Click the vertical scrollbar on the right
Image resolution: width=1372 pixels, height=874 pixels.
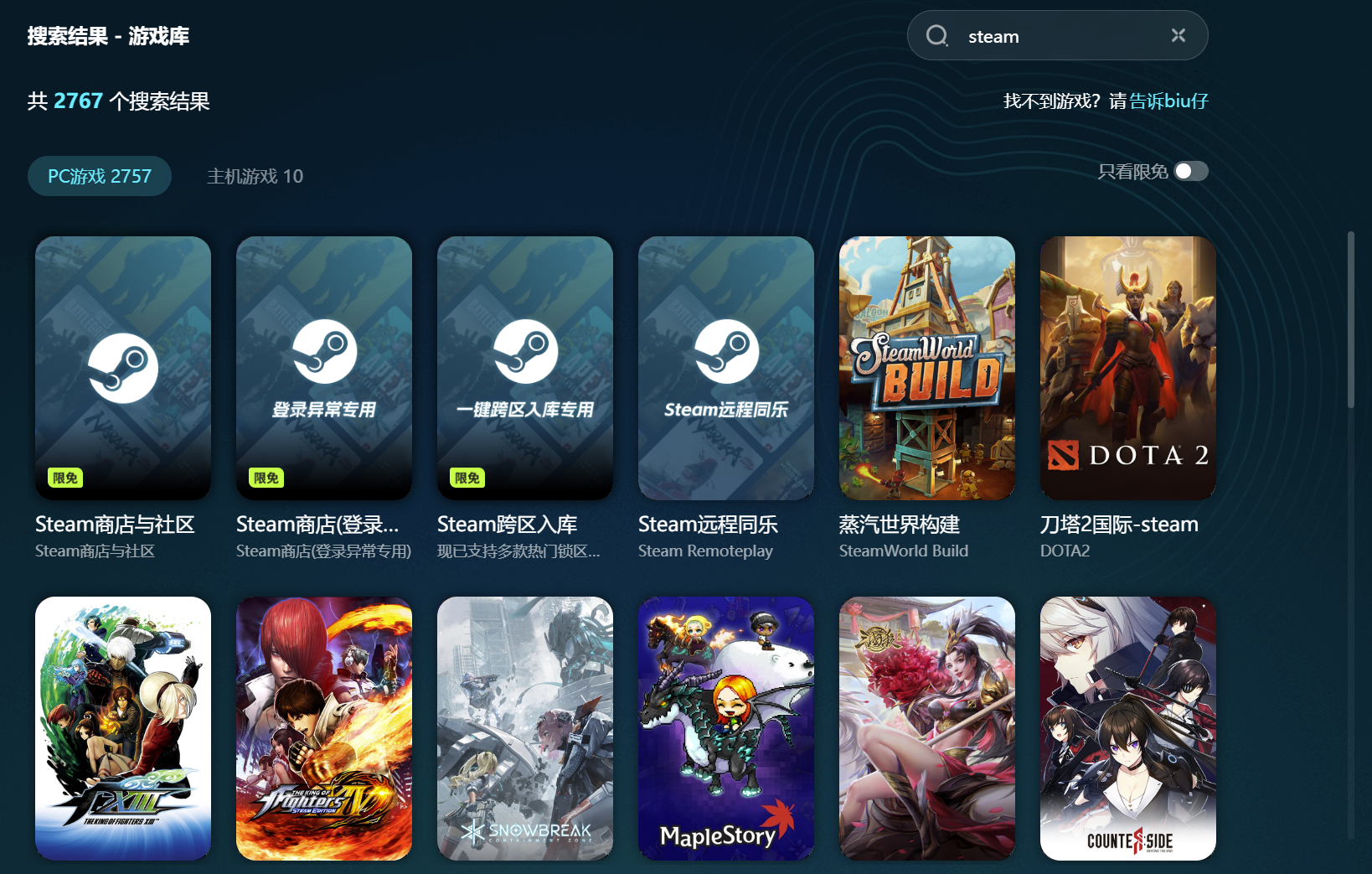1350,320
